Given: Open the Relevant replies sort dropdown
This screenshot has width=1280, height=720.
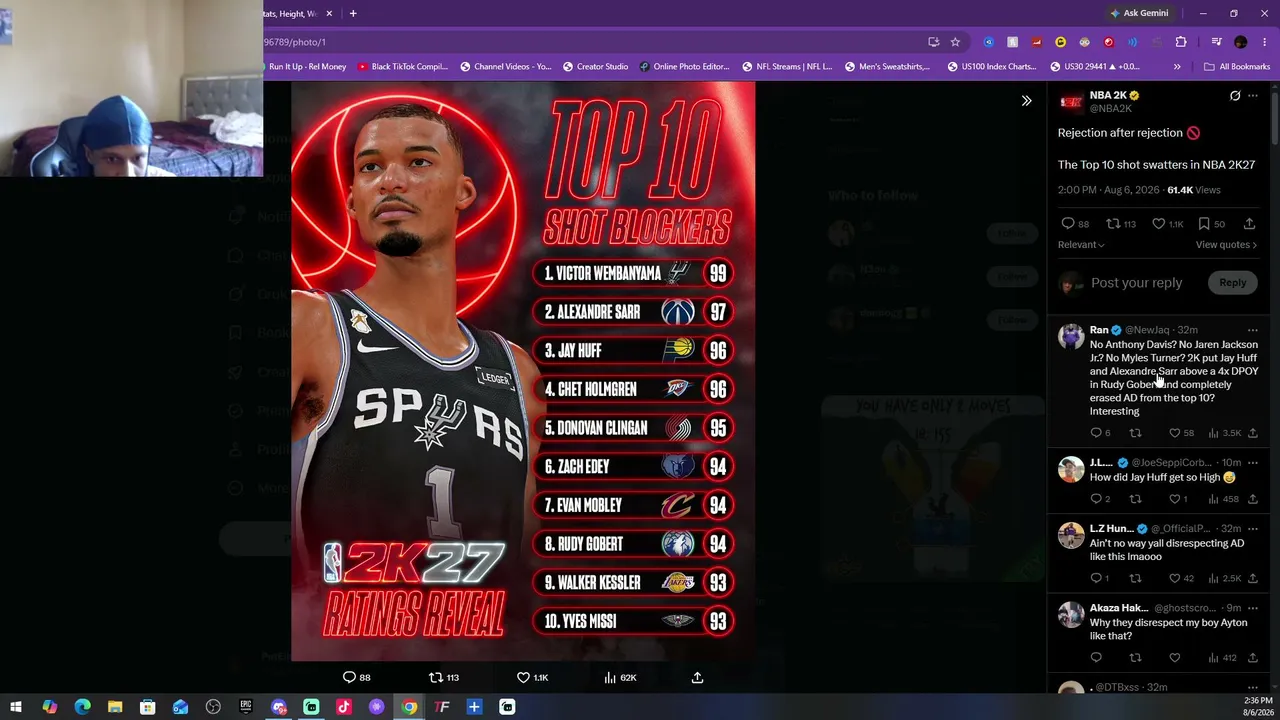Looking at the screenshot, I should (x=1081, y=245).
